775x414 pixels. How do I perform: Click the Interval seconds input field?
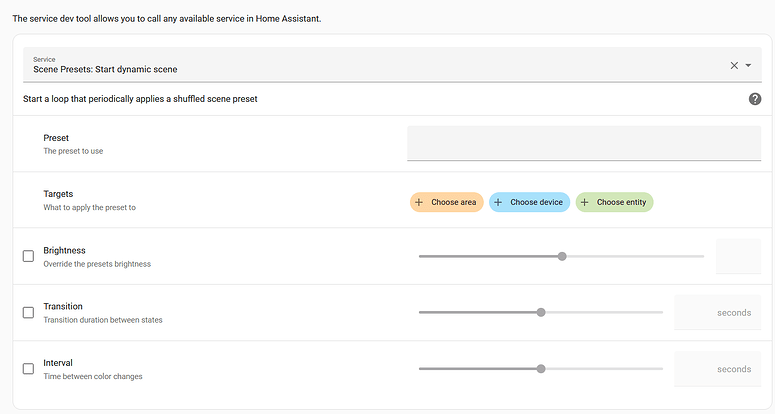718,368
